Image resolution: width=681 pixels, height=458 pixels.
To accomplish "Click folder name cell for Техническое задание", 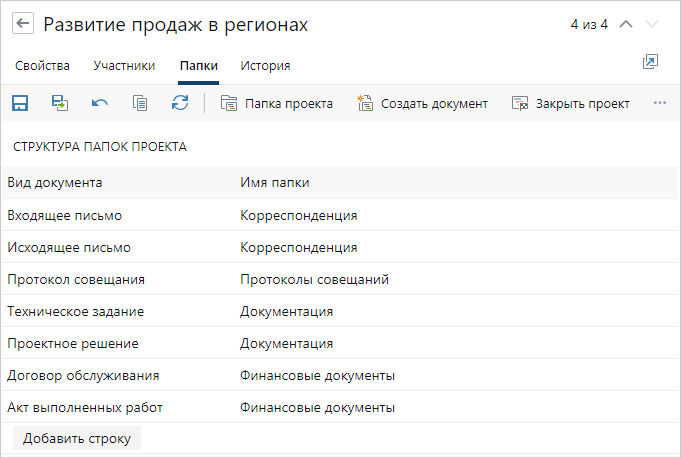I will click(x=286, y=311).
